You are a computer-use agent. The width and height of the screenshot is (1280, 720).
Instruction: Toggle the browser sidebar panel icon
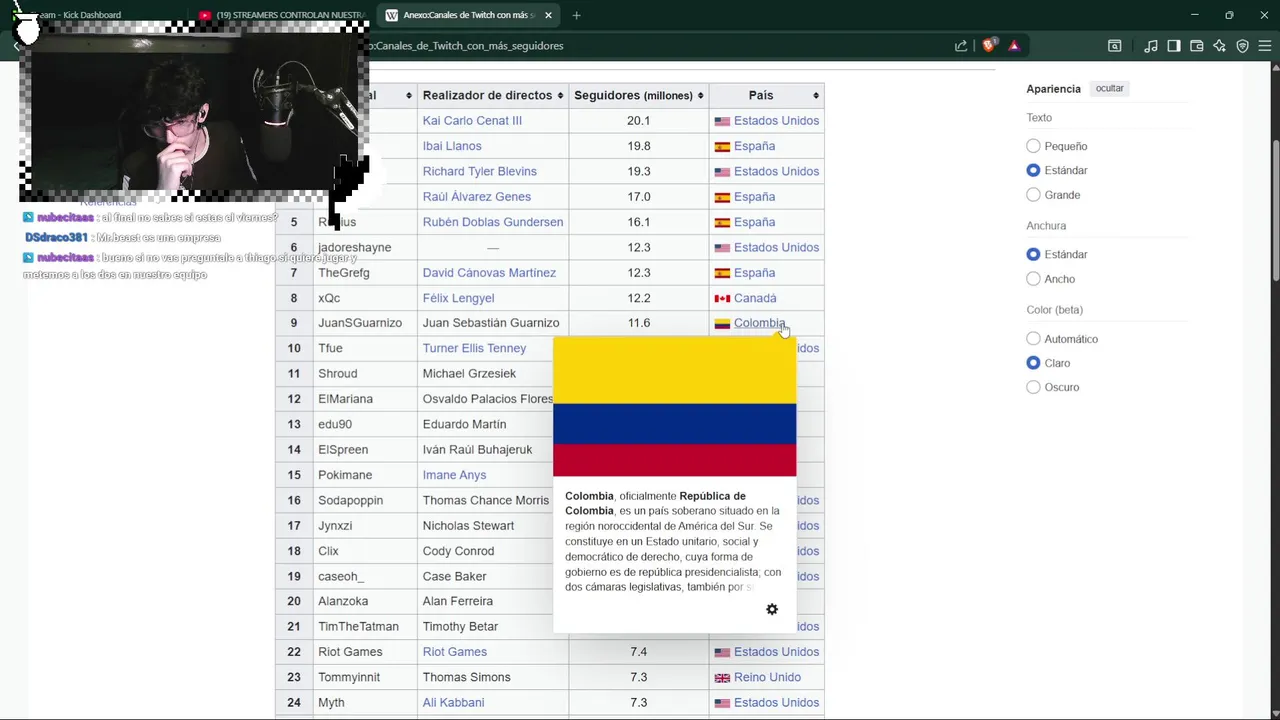click(1174, 46)
